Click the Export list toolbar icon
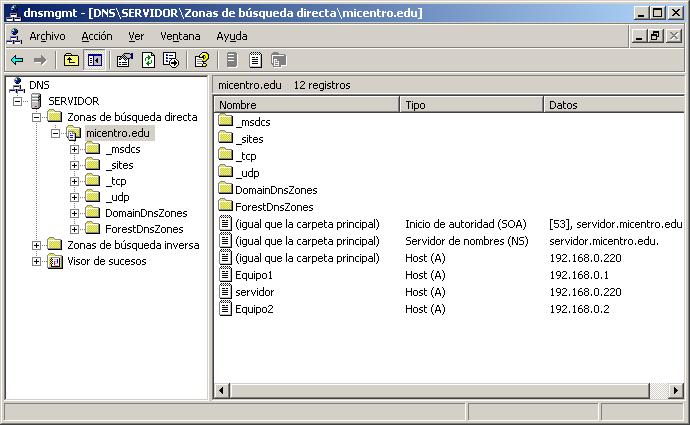The width and height of the screenshot is (690, 425). click(171, 60)
